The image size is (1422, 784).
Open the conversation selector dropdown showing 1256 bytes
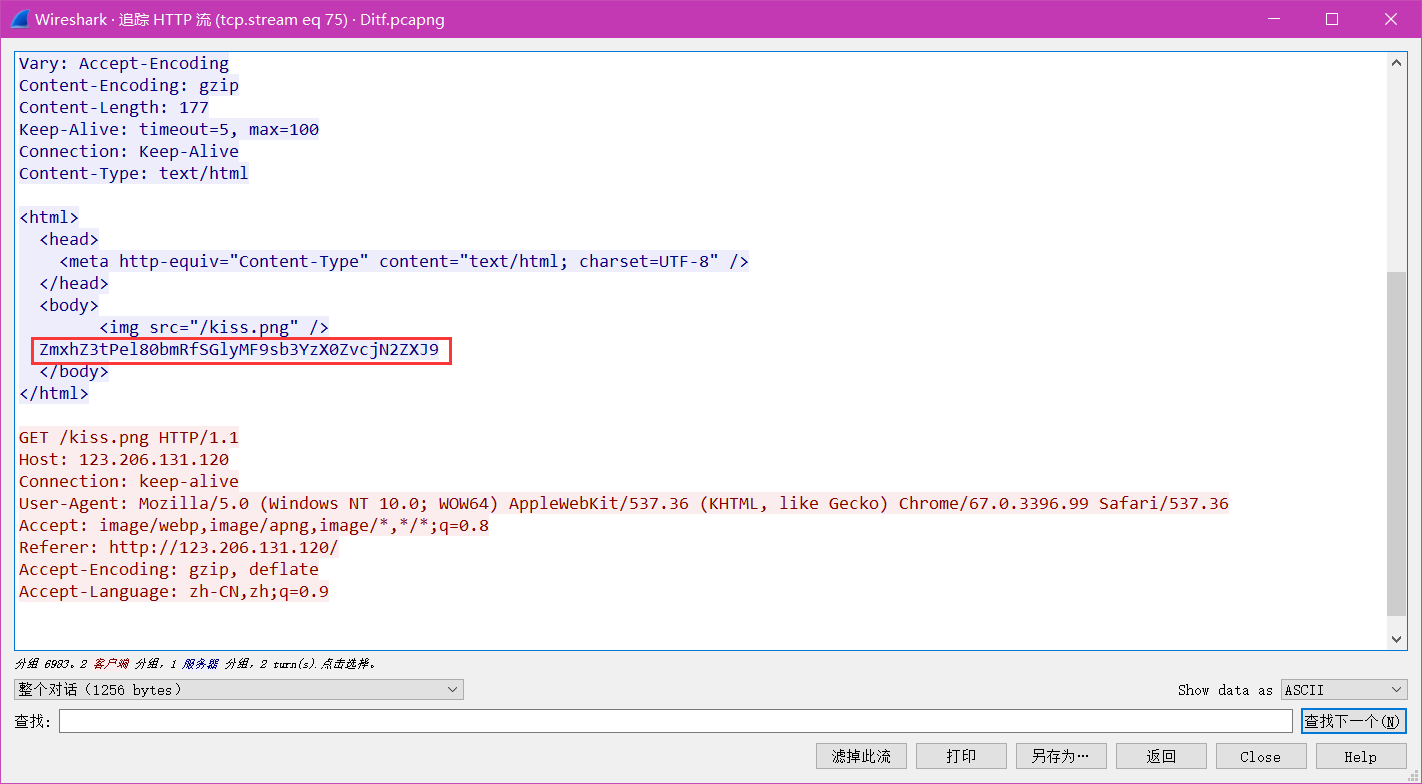tap(239, 689)
